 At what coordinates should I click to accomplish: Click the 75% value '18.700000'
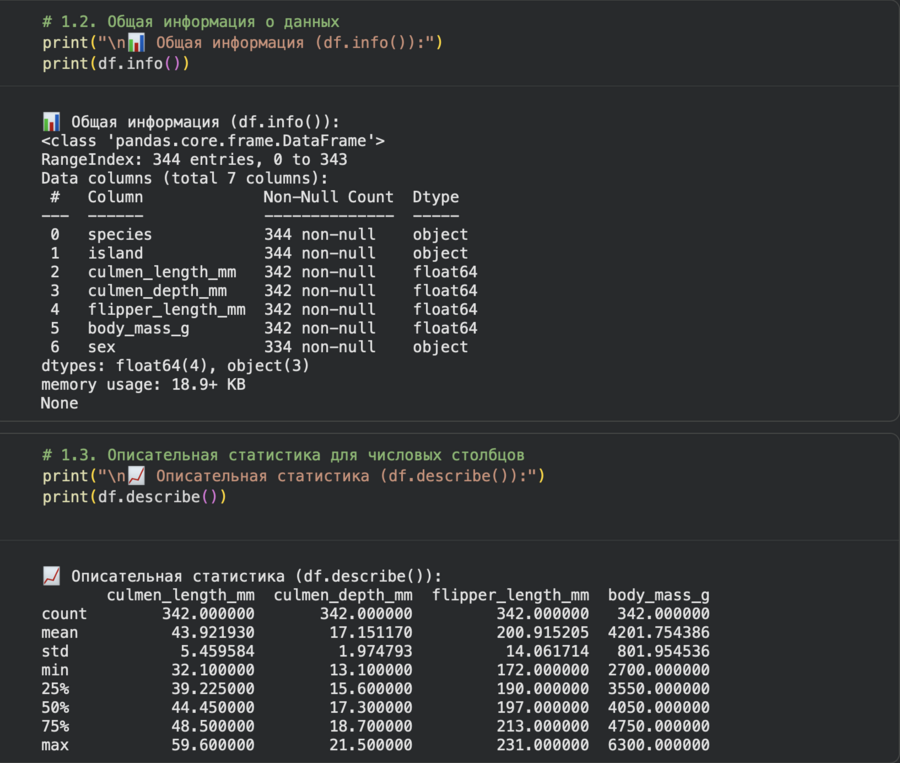click(371, 726)
